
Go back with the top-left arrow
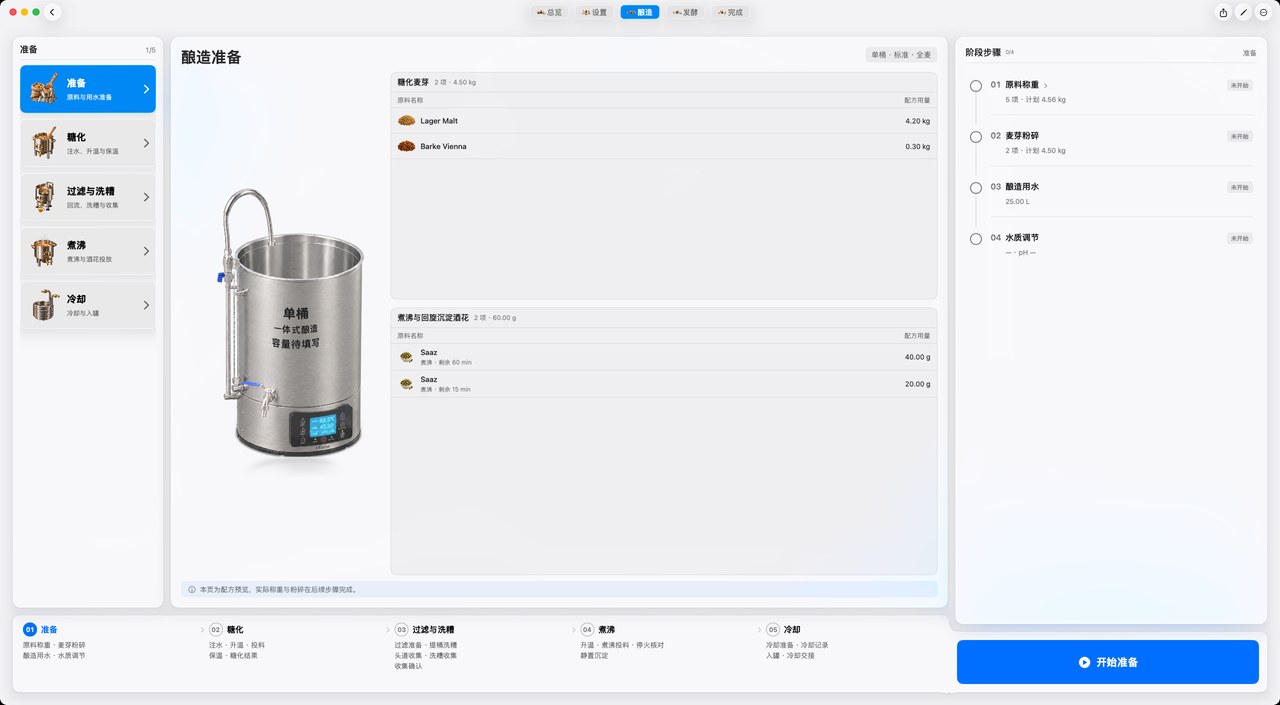coord(53,12)
